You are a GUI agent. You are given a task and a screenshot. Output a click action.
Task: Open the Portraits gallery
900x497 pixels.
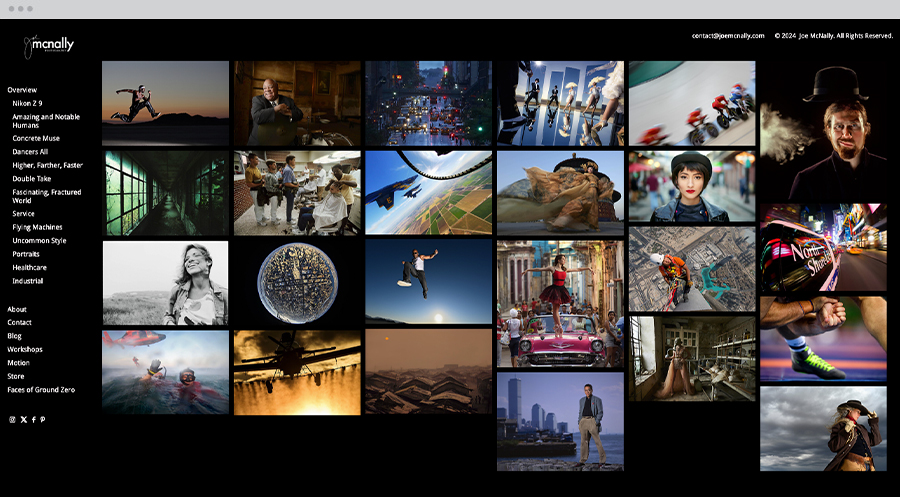point(26,254)
